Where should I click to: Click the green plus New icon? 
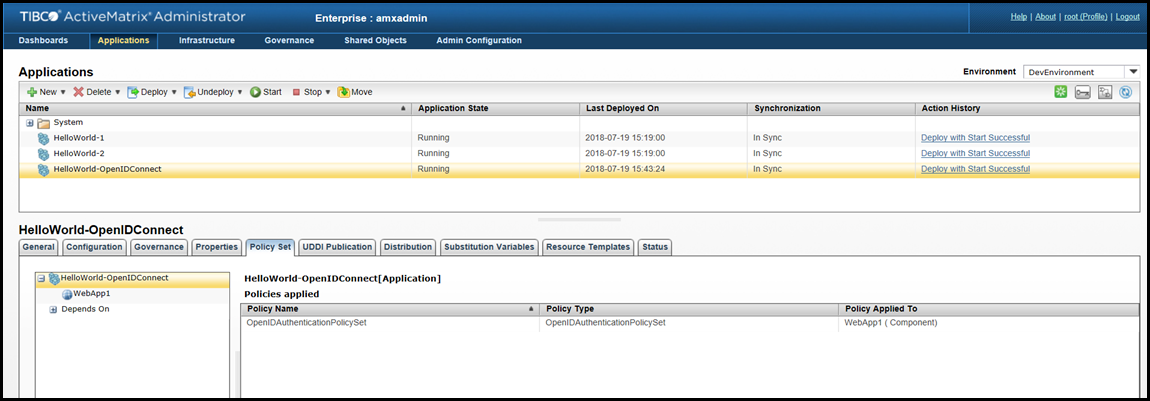tap(32, 92)
